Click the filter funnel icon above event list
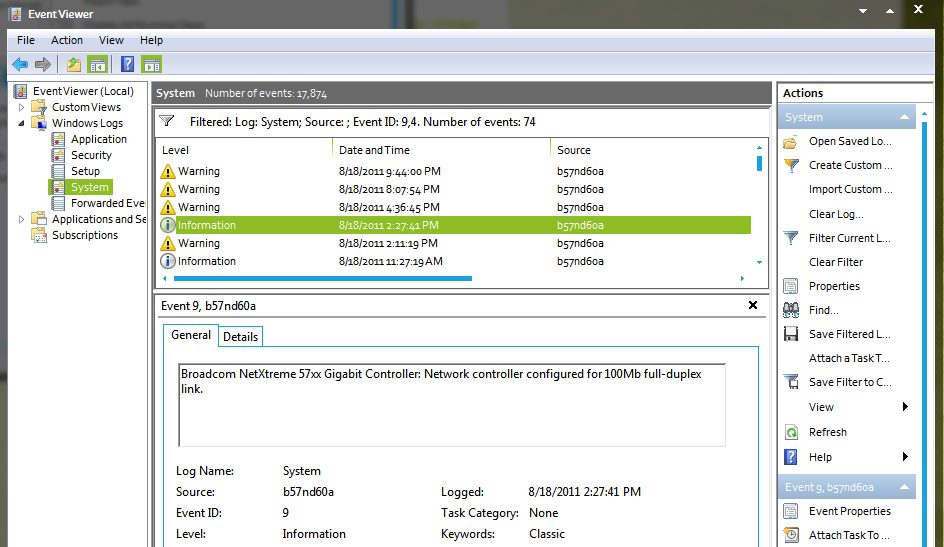The width and height of the screenshot is (944, 547). click(x=167, y=121)
